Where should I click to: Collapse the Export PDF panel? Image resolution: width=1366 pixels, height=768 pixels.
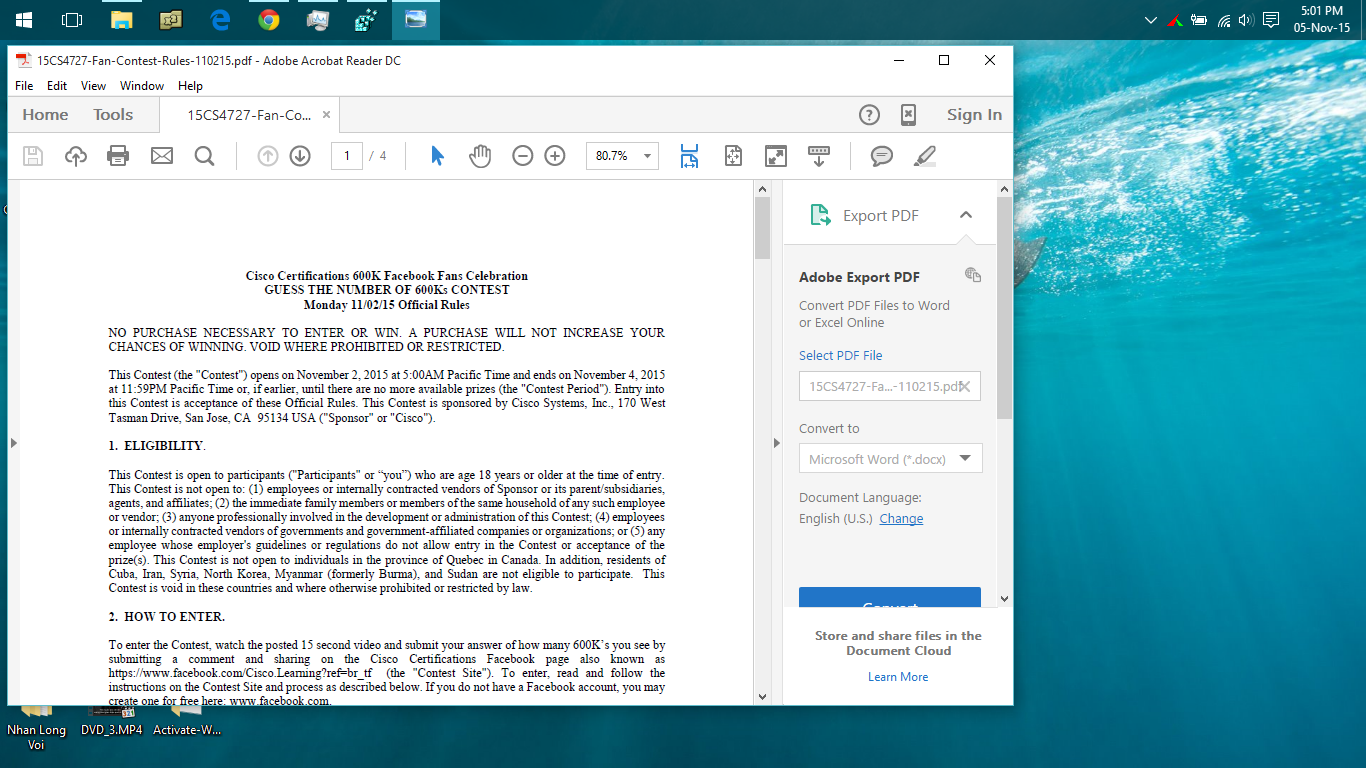click(965, 214)
